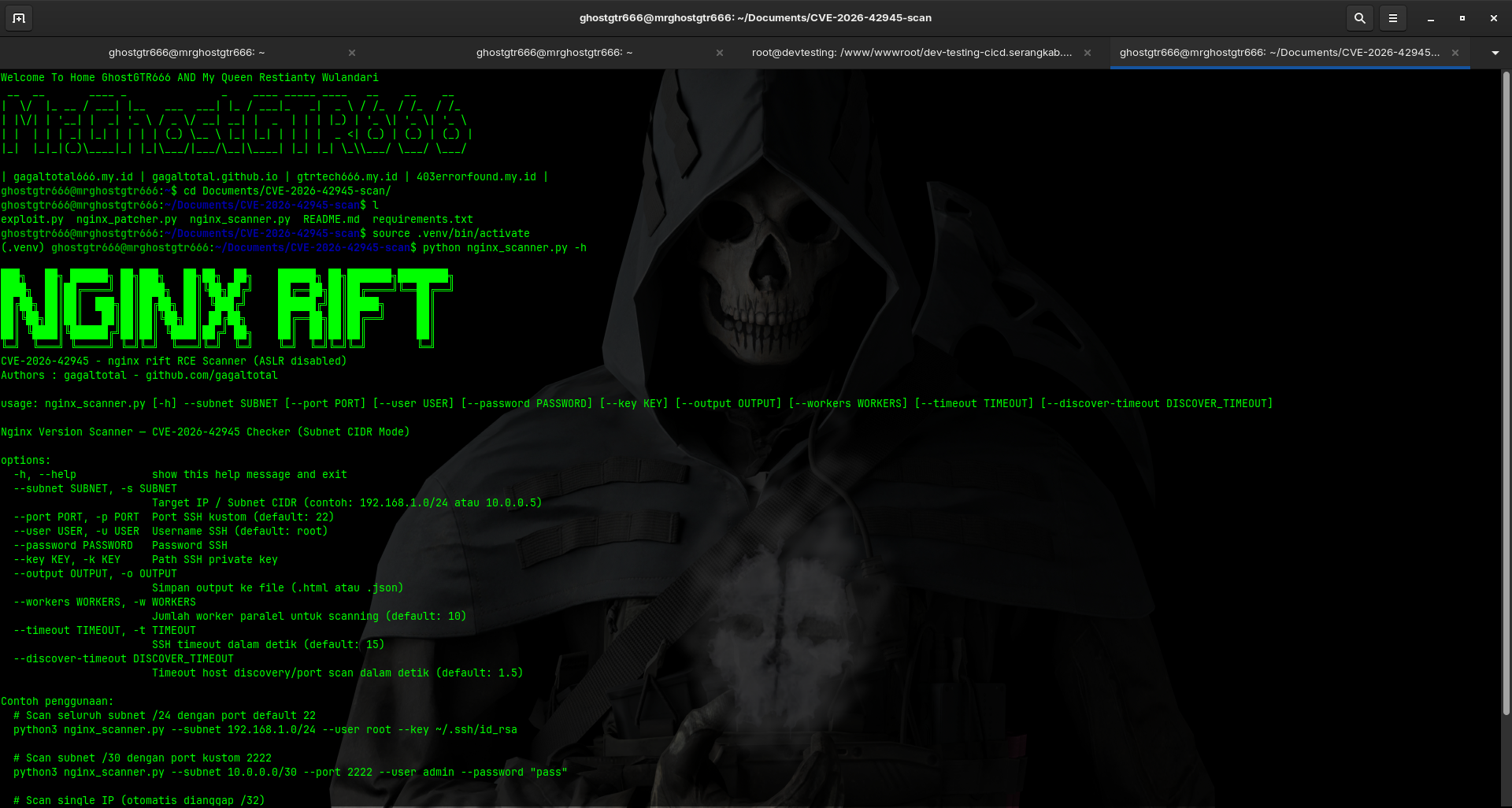The height and width of the screenshot is (808, 1512).
Task: Click the 'Nginx Version Scanner' description line
Action: (206, 432)
